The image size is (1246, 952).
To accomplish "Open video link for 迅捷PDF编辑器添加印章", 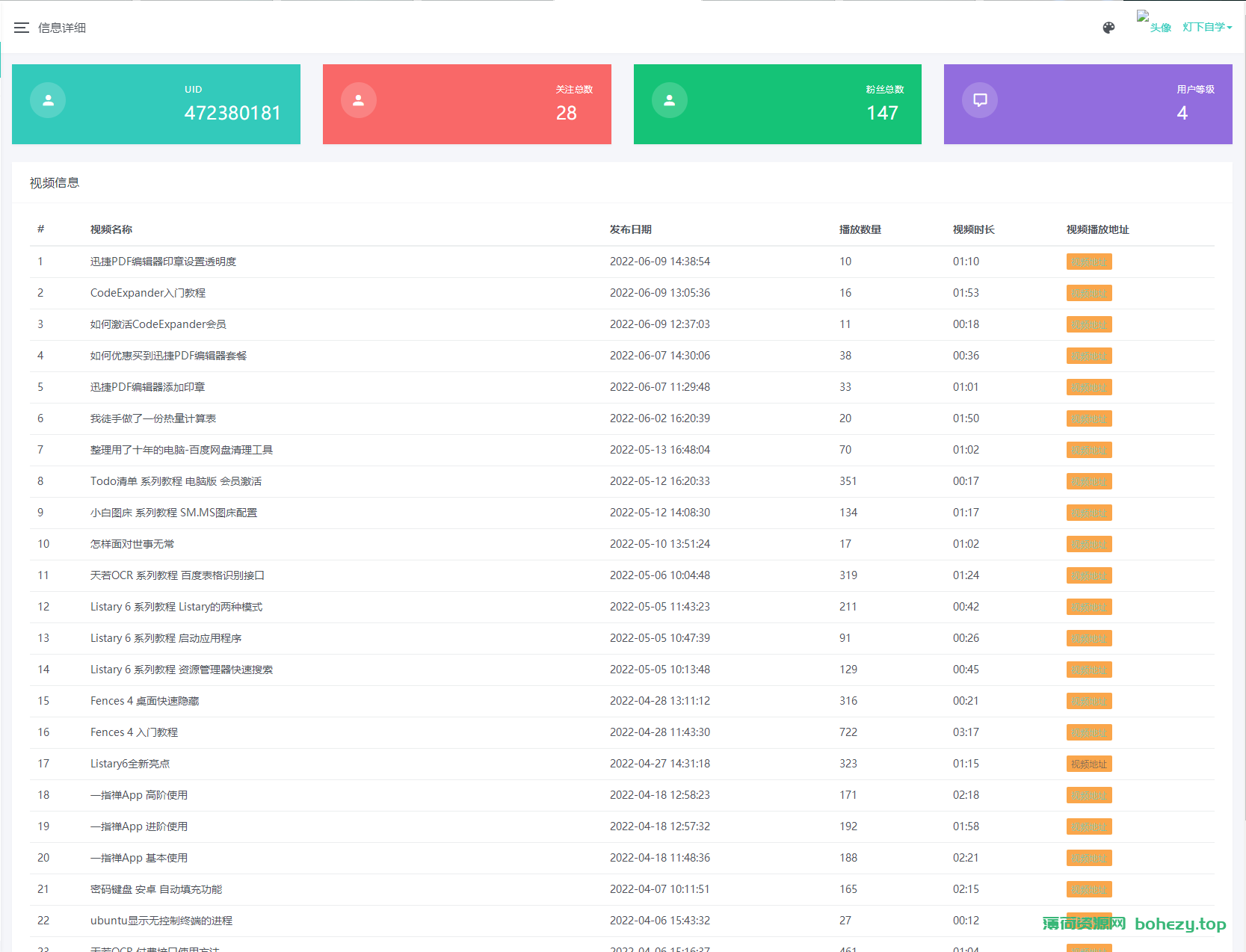I will click(x=1089, y=387).
